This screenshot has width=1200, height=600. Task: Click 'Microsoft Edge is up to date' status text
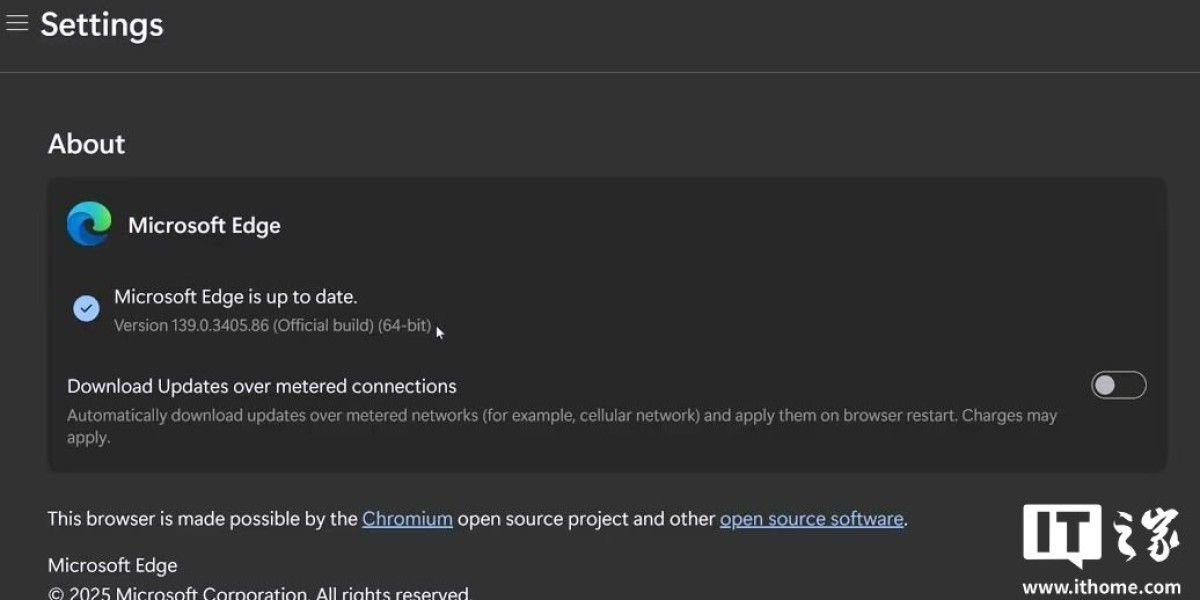[x=235, y=296]
